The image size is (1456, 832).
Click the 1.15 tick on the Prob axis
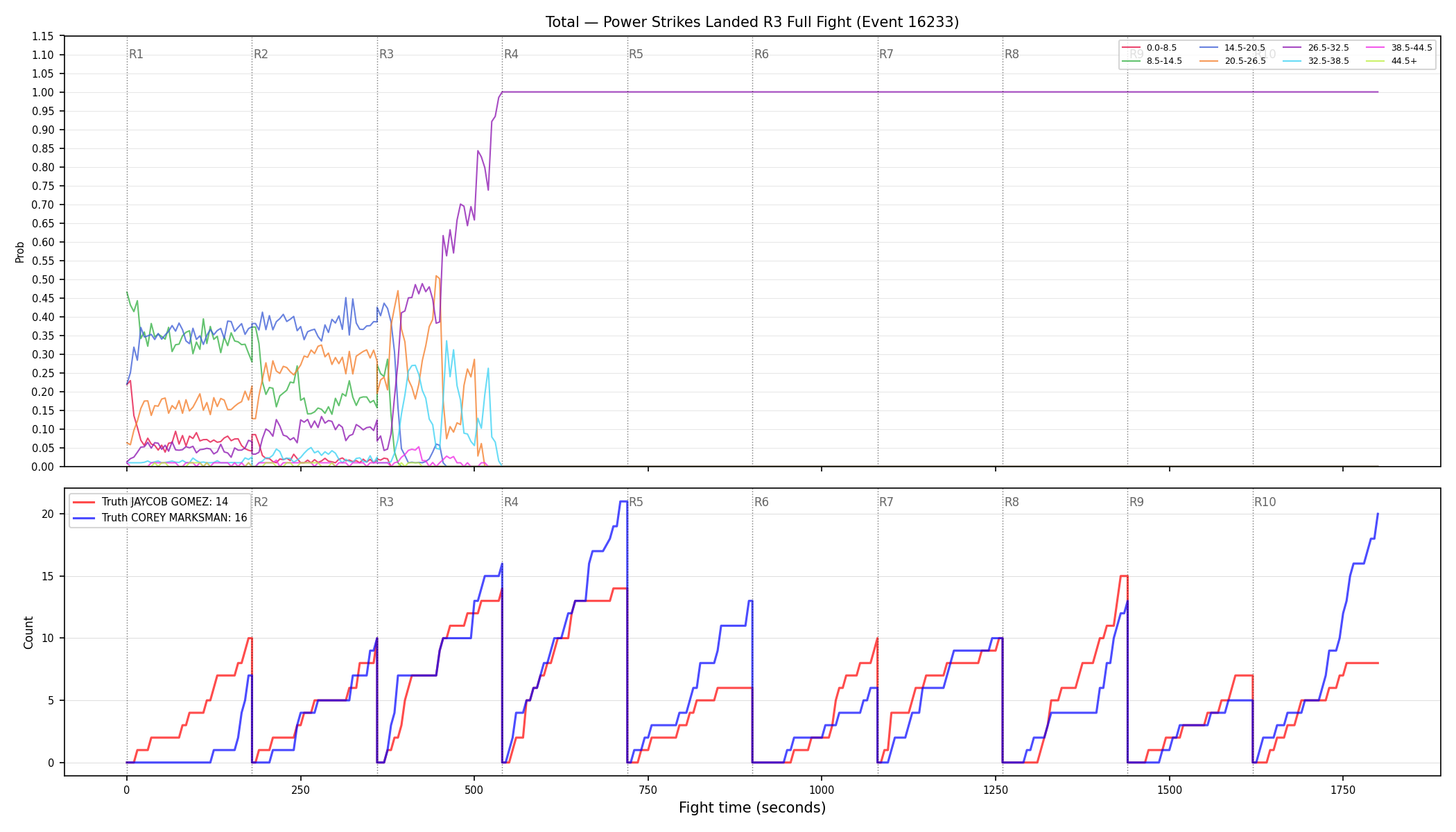(x=42, y=36)
